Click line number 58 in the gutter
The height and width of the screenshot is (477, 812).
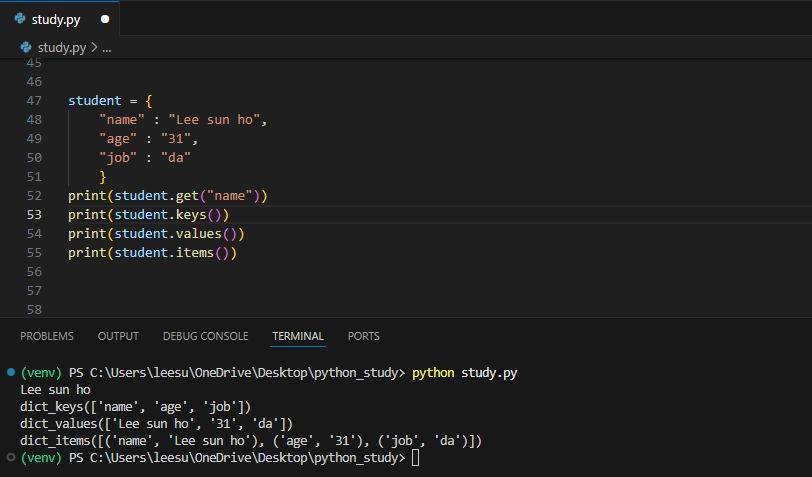click(x=34, y=310)
